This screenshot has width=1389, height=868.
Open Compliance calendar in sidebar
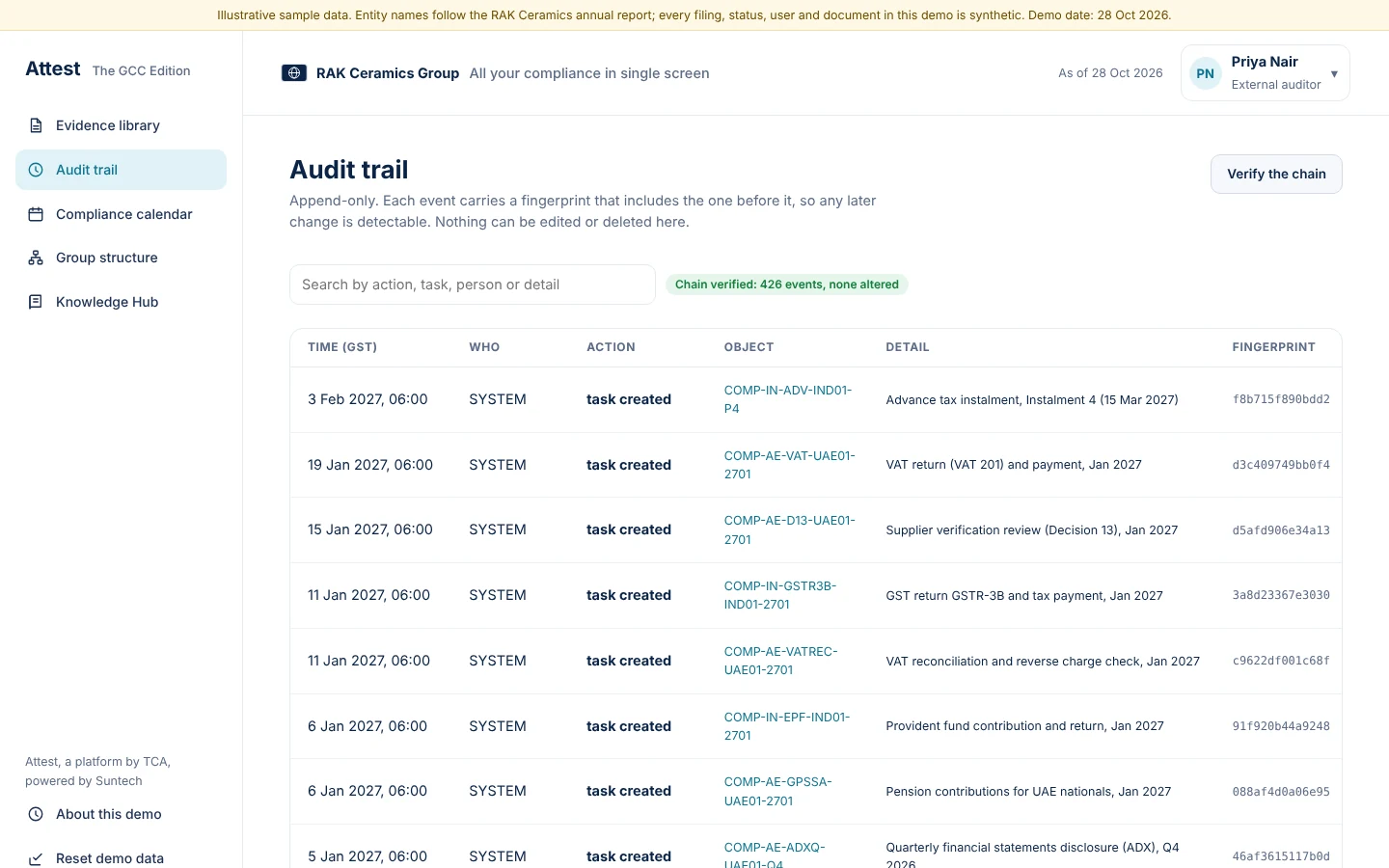(x=121, y=214)
